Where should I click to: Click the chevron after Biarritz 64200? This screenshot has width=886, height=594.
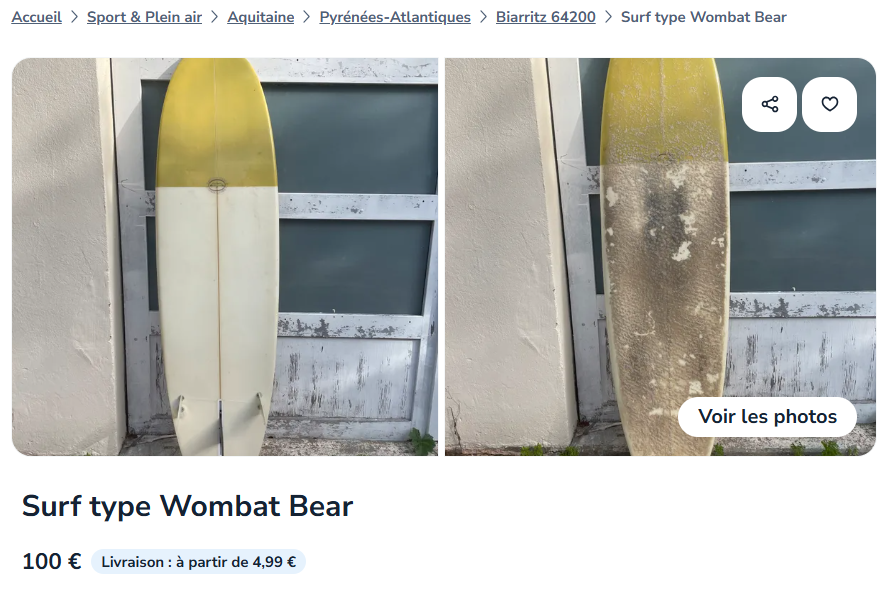(x=608, y=17)
